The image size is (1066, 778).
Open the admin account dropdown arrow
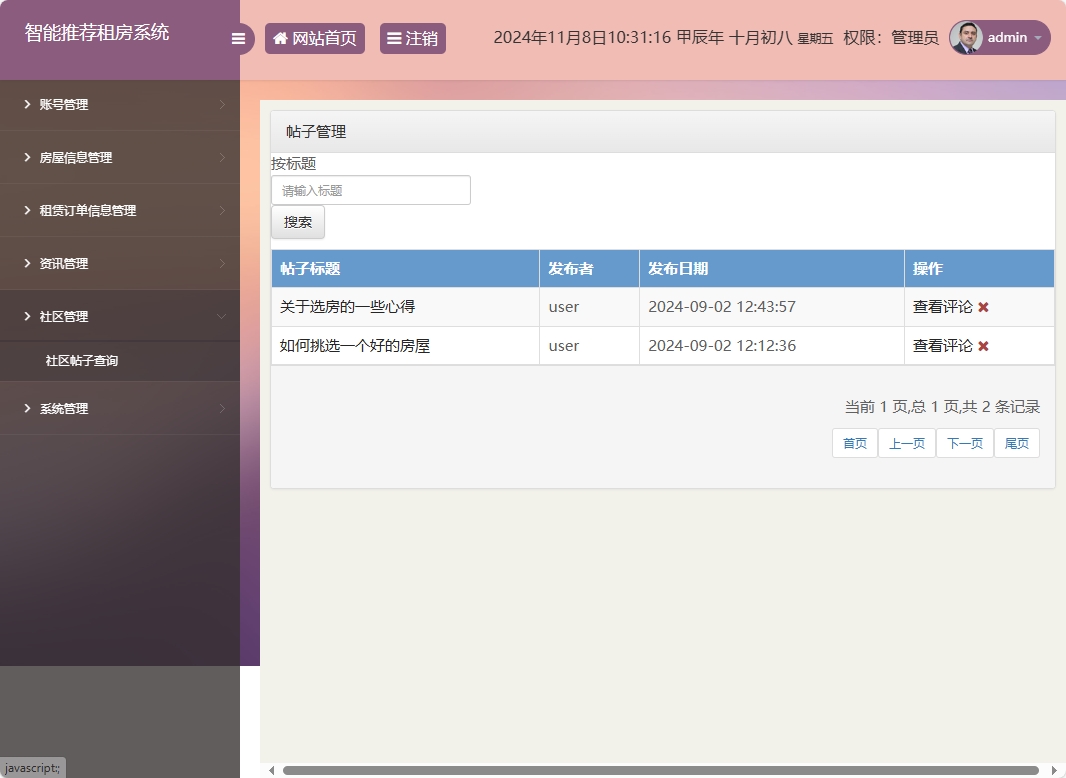tap(1035, 38)
